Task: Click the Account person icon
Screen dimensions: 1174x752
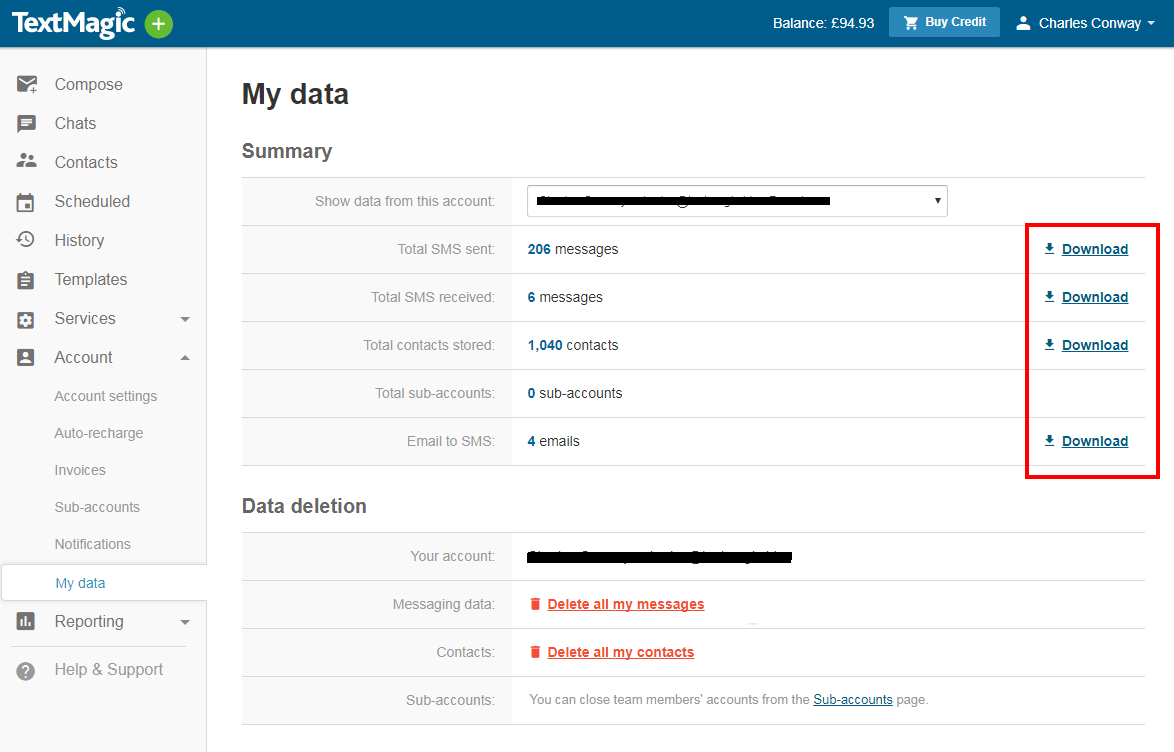Action: coord(25,357)
